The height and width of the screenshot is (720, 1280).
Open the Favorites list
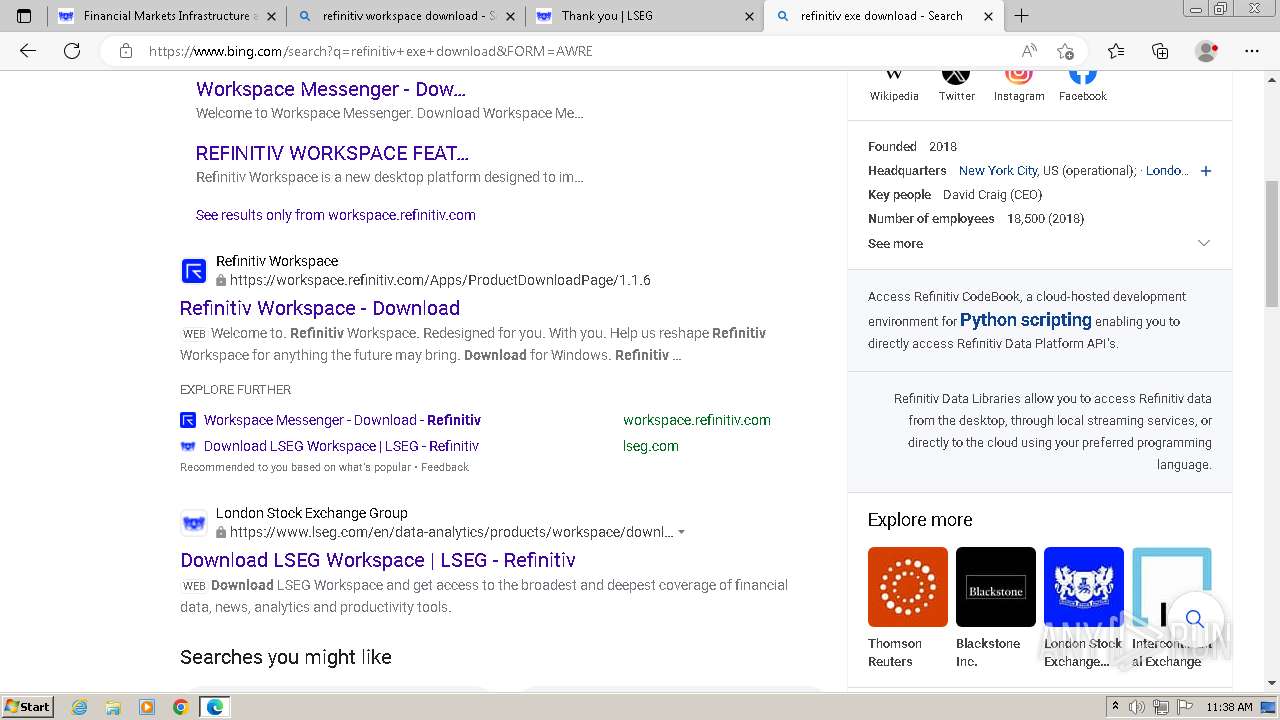1116,51
